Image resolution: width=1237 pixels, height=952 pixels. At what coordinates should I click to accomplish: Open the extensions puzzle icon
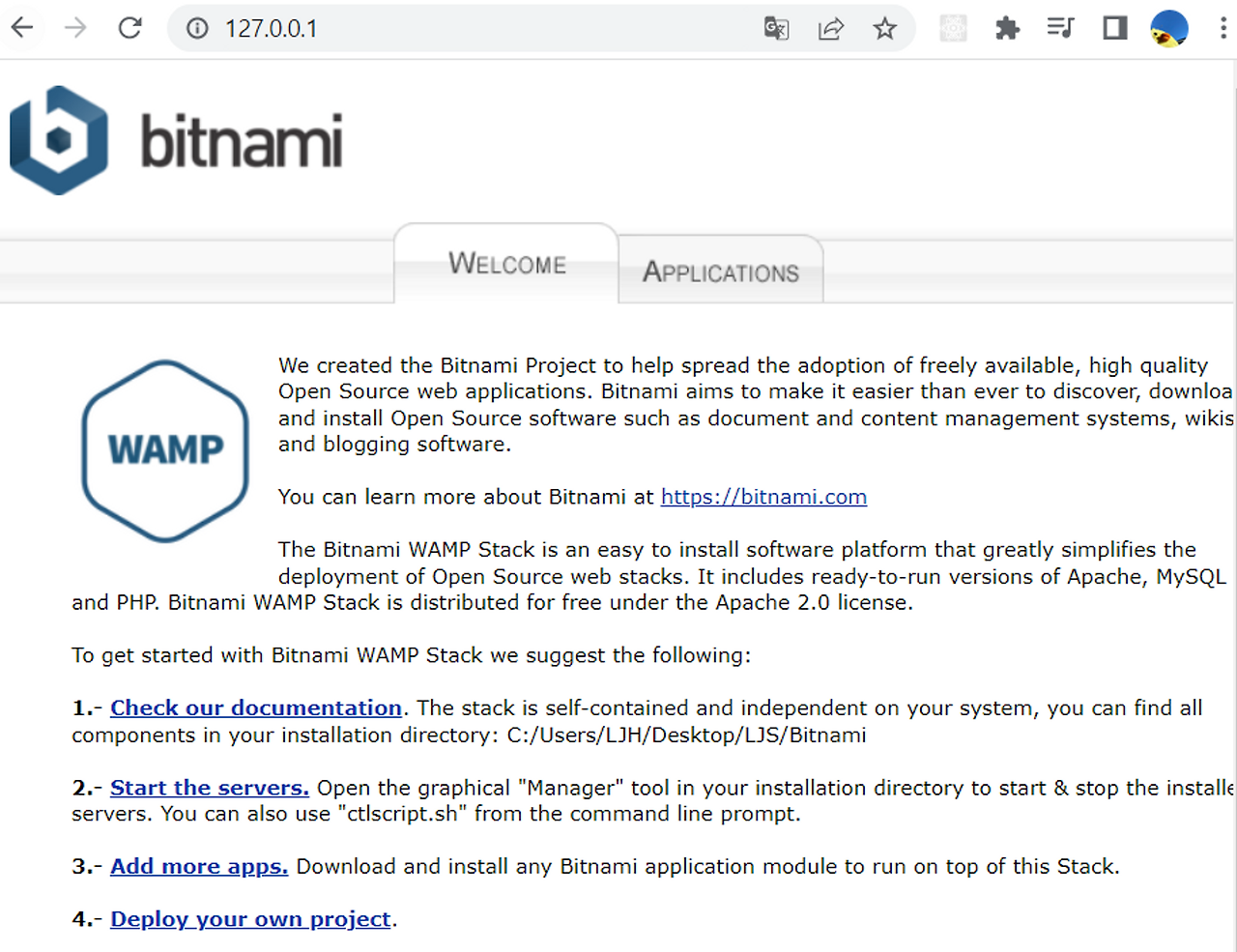coord(1007,28)
